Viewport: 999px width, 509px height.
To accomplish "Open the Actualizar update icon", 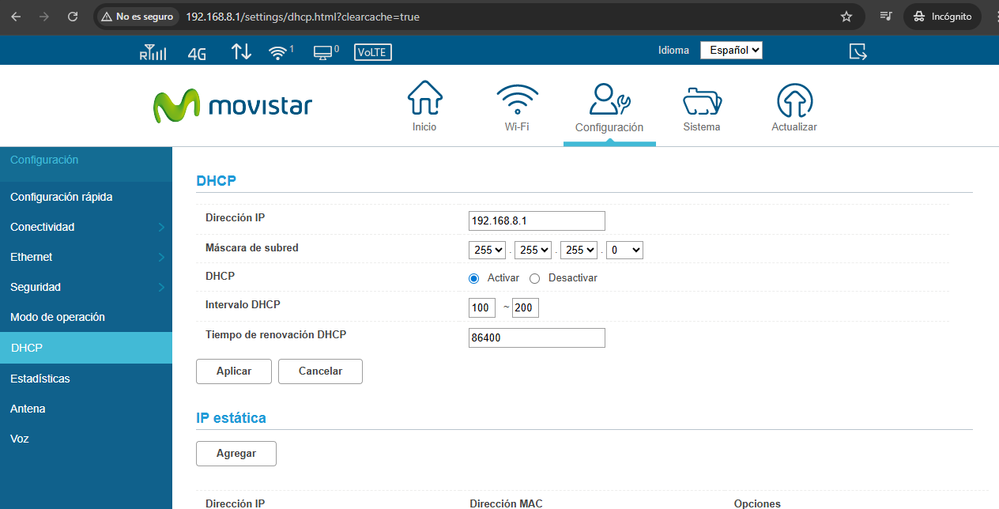I will (x=794, y=101).
